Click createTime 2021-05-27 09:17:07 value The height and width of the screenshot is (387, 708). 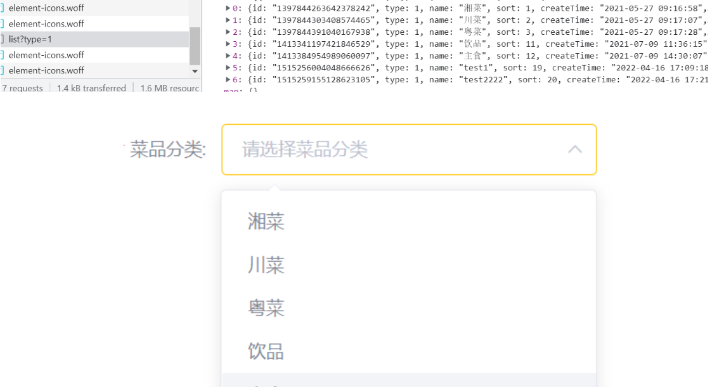[651, 20]
